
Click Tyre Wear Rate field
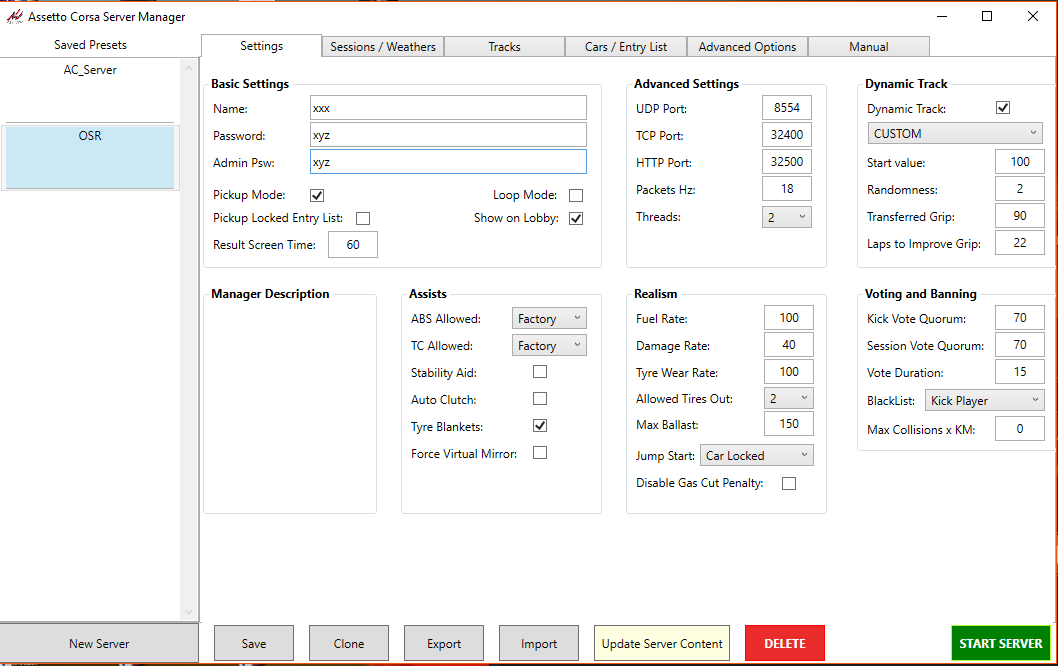789,372
